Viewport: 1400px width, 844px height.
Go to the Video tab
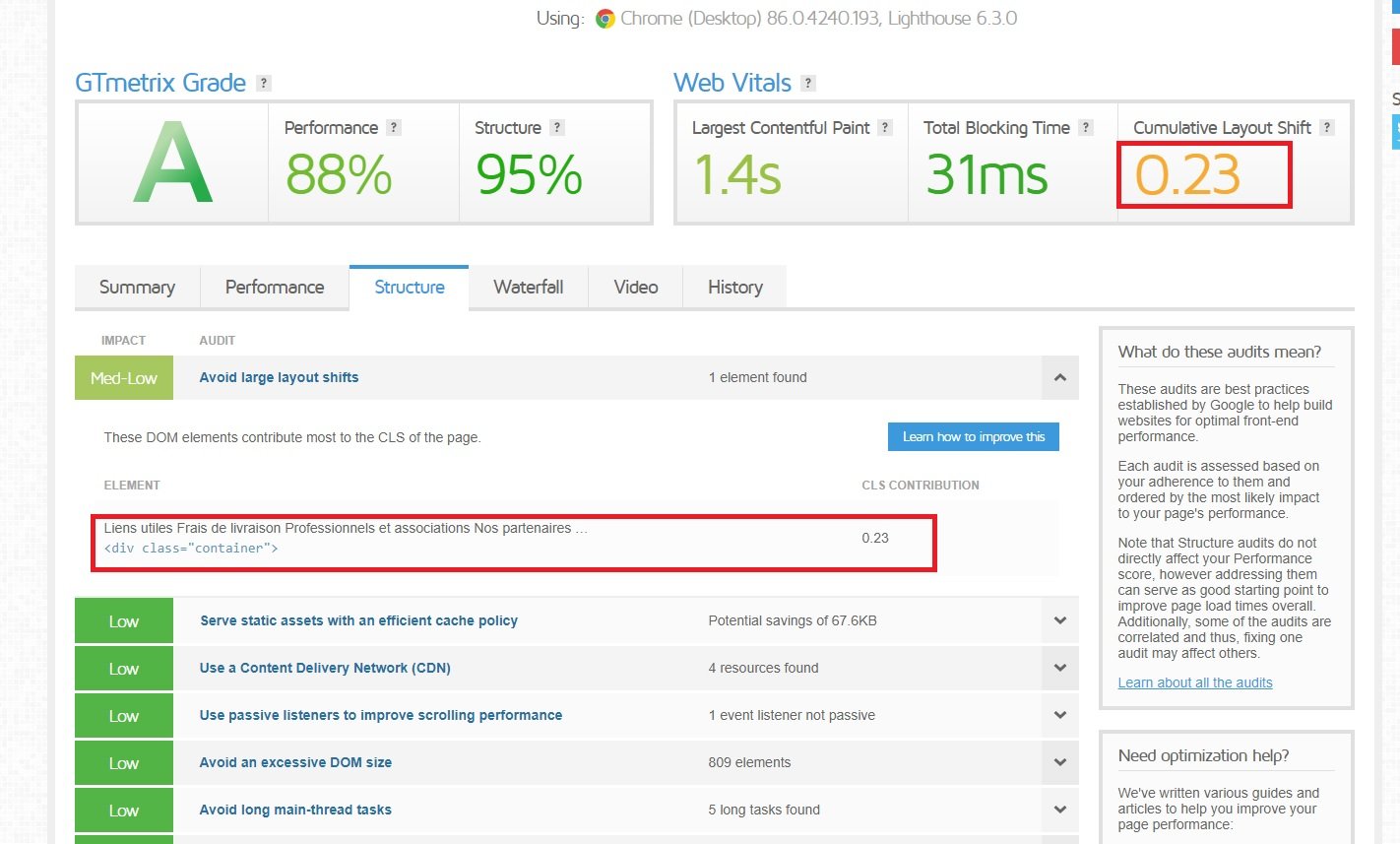(636, 287)
